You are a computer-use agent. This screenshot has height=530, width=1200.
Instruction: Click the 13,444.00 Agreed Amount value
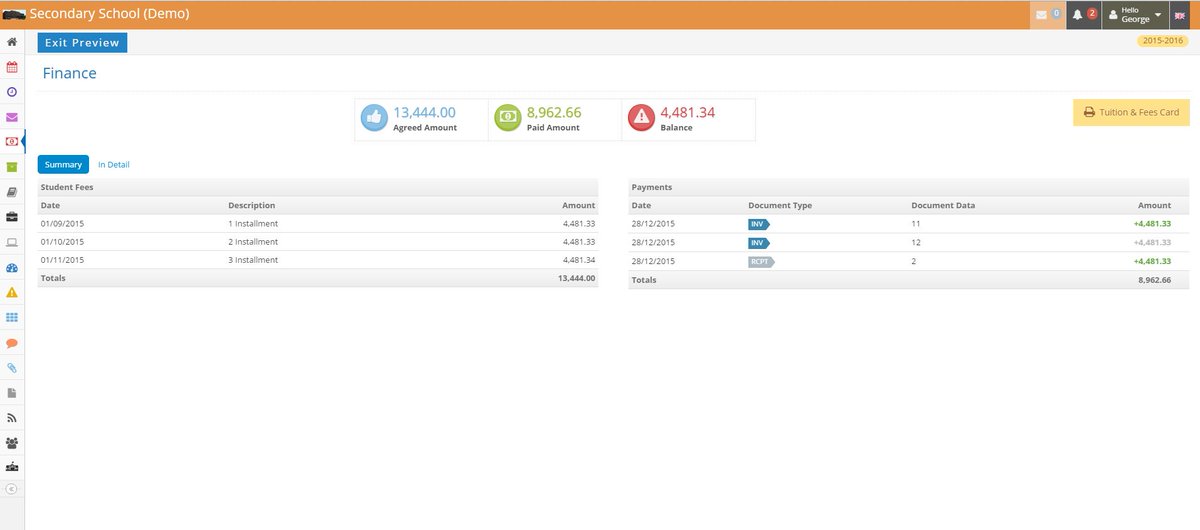pyautogui.click(x=424, y=112)
